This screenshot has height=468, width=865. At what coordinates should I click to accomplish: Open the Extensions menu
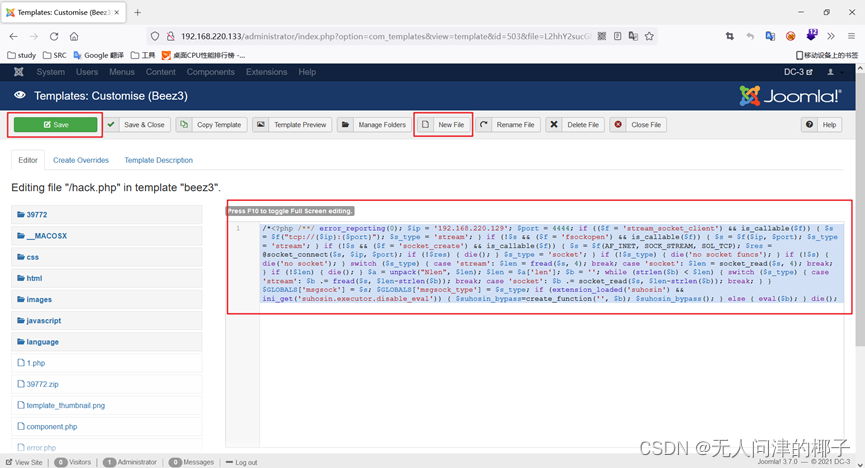tap(266, 72)
